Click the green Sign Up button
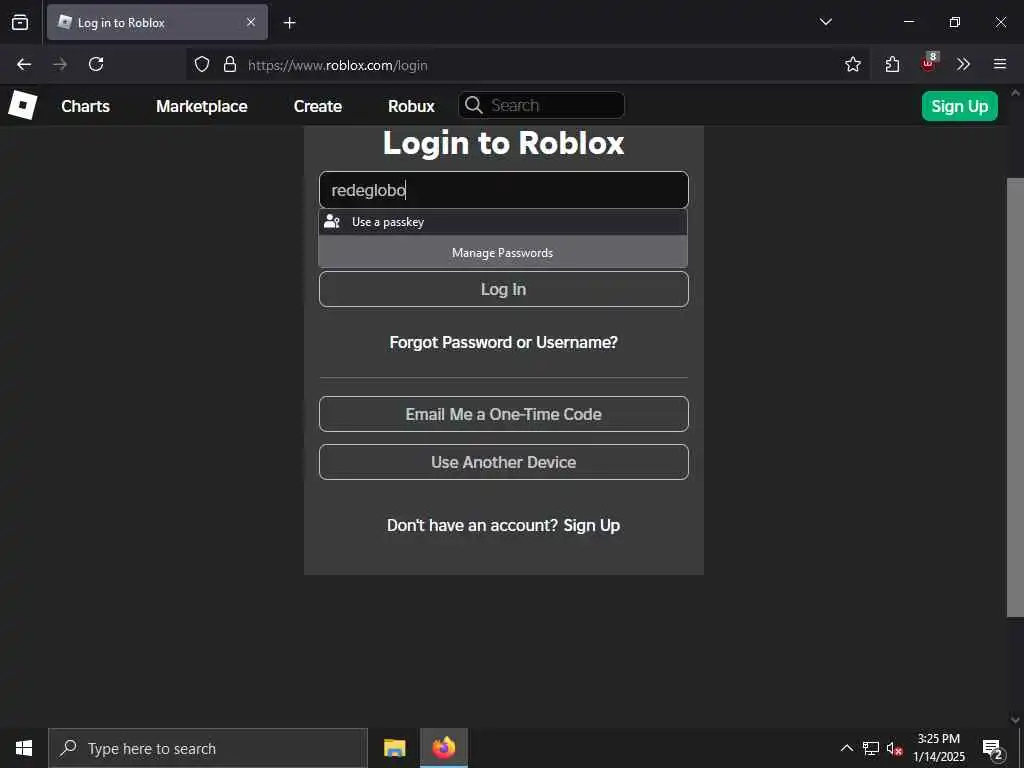The height and width of the screenshot is (768, 1024). point(959,106)
